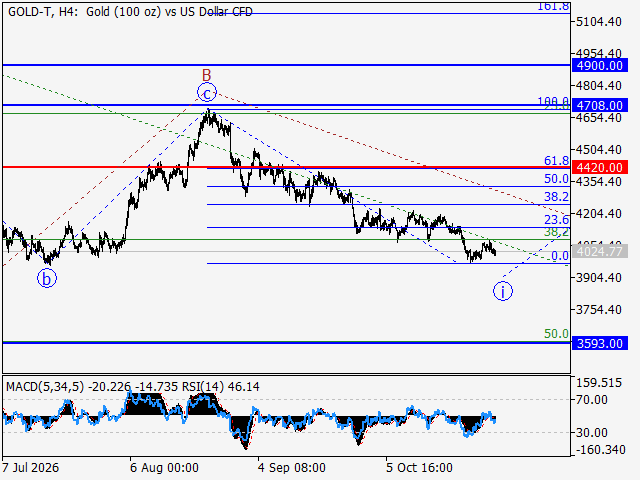Click the 5104.40 price axis value
This screenshot has height=480, width=640.
coord(599,22)
